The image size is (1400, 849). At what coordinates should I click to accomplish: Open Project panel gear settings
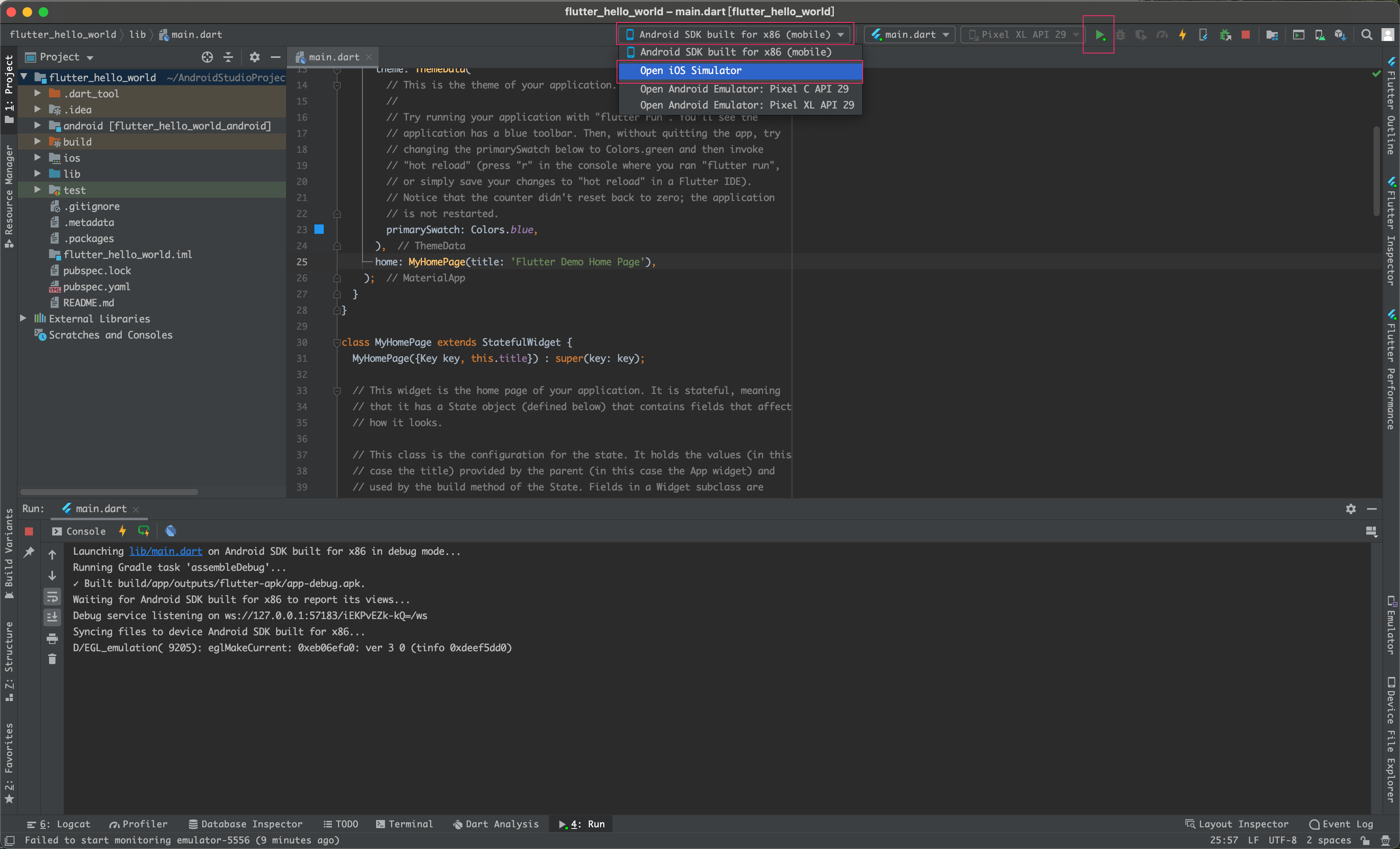[254, 57]
